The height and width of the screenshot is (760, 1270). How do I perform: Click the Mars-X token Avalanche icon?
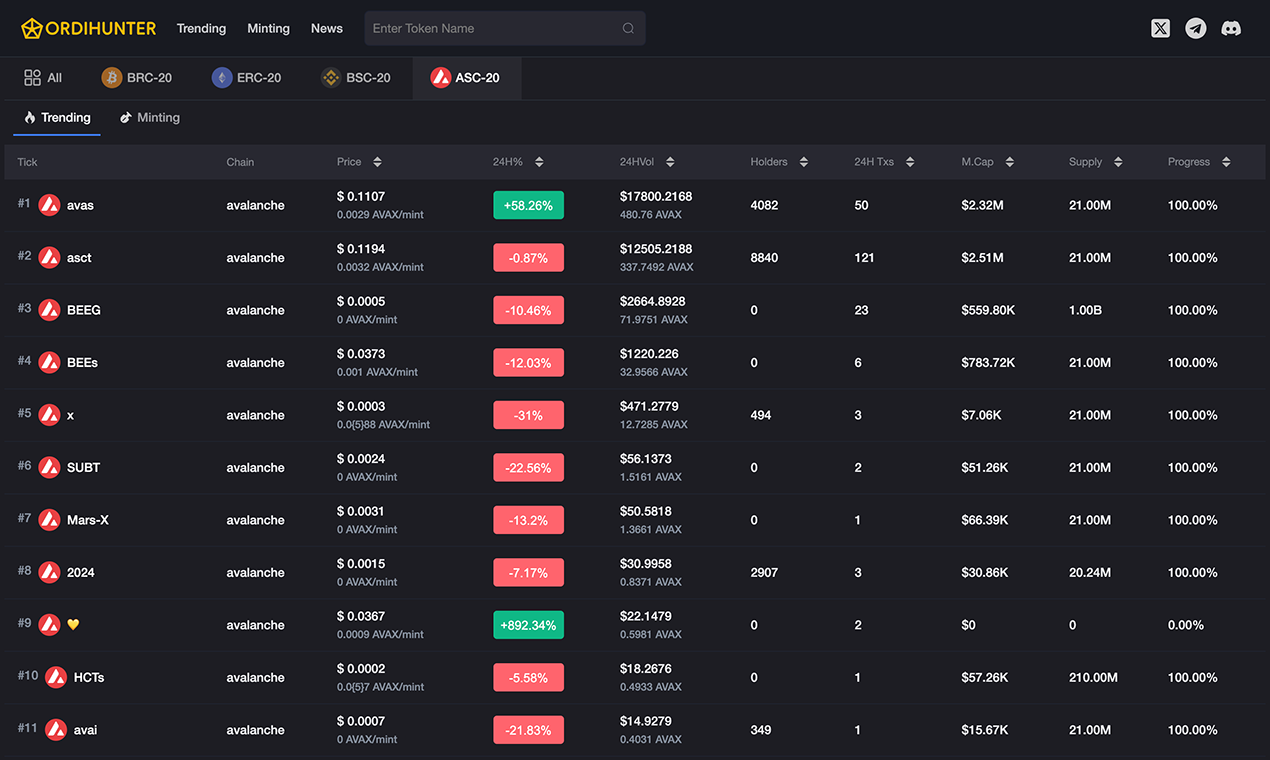(49, 520)
